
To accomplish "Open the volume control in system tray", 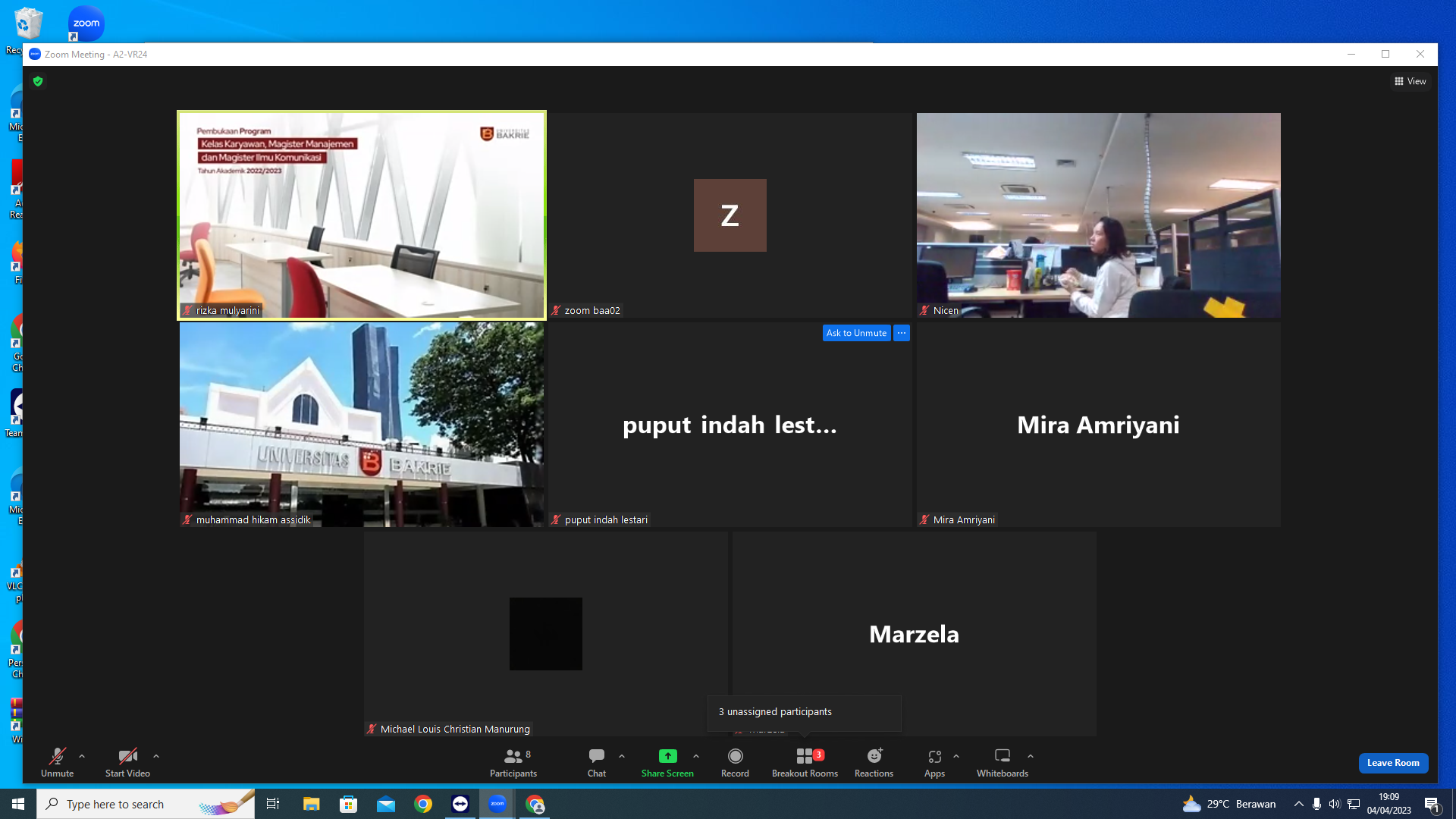I will (x=1335, y=804).
